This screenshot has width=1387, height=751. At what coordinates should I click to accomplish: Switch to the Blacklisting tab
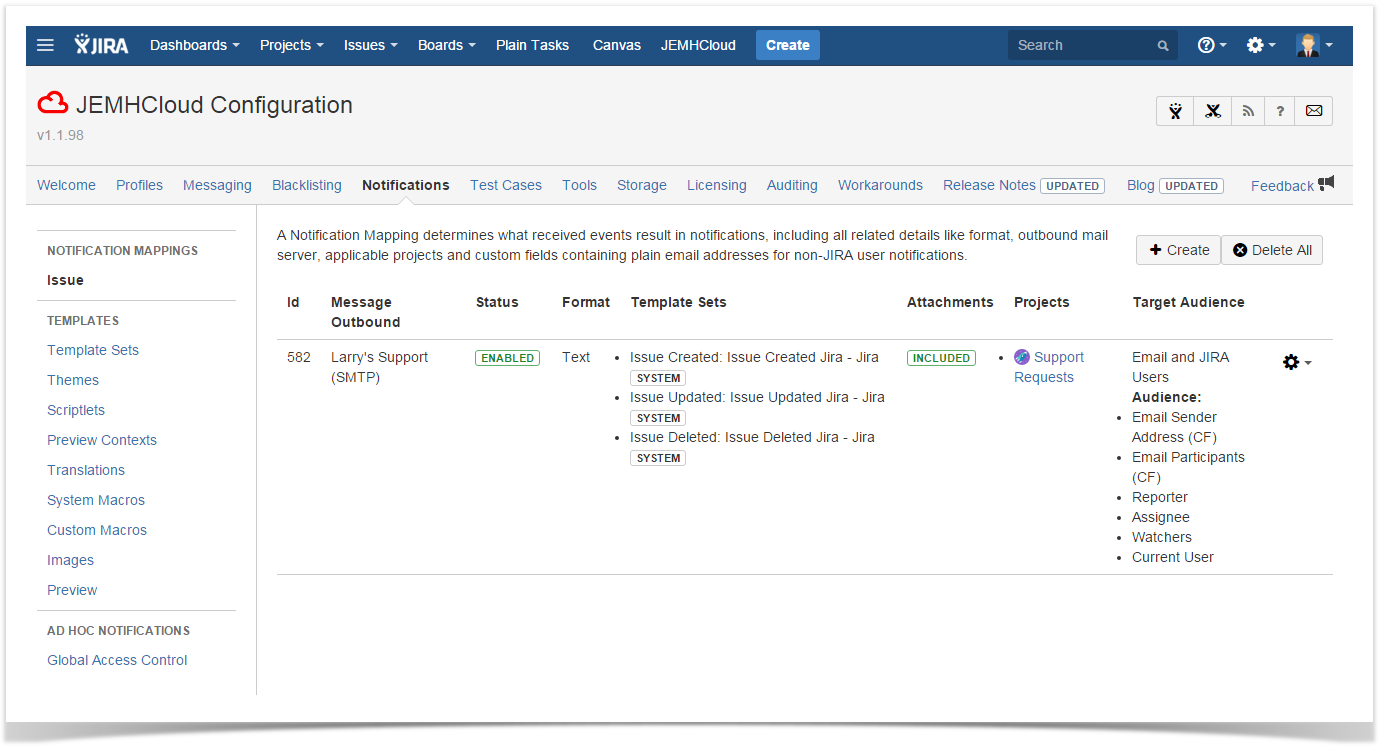(x=307, y=185)
